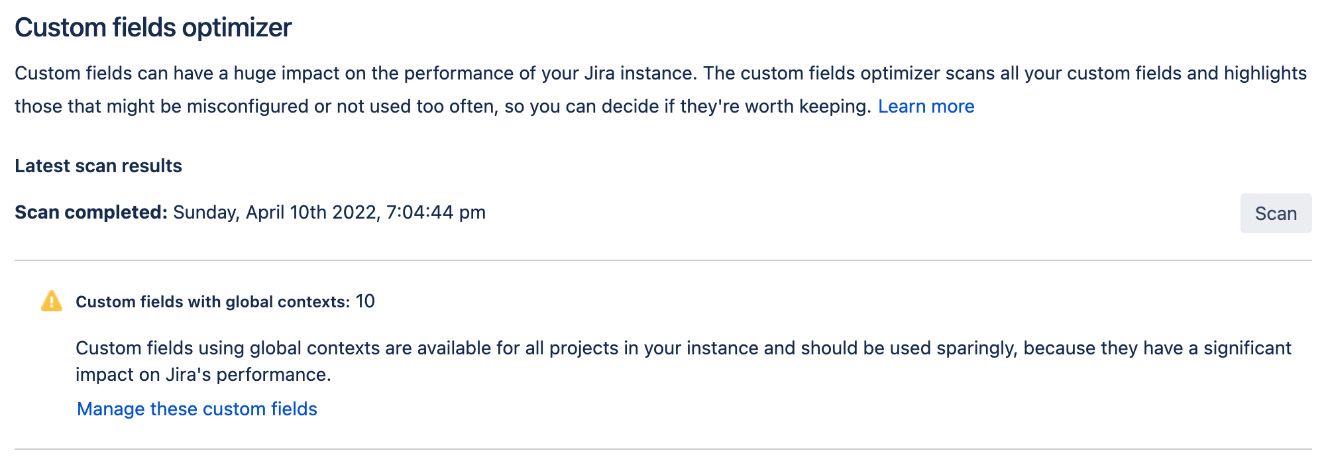1324x465 pixels.
Task: Click Custom fields with global contexts label
Action: tap(212, 301)
